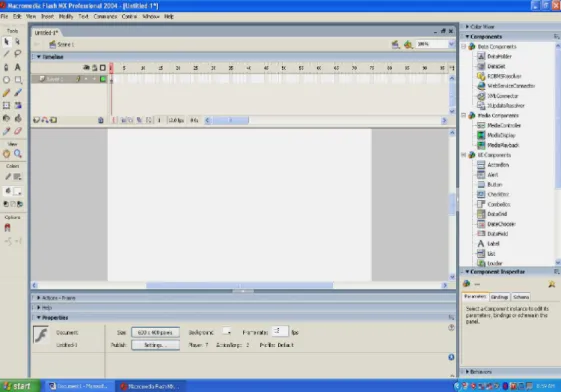Select the Eraser tool
This screenshot has height=392, width=561.
pyautogui.click(x=18, y=131)
